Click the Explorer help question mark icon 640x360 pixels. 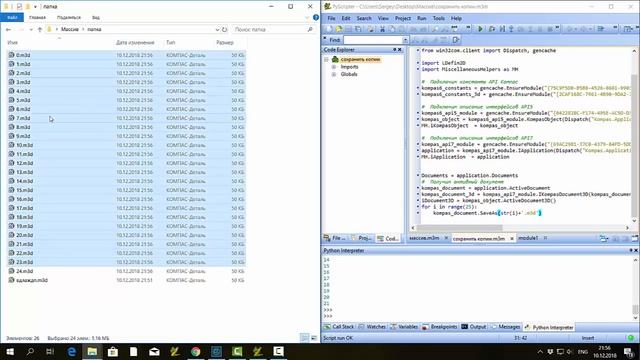[316, 18]
